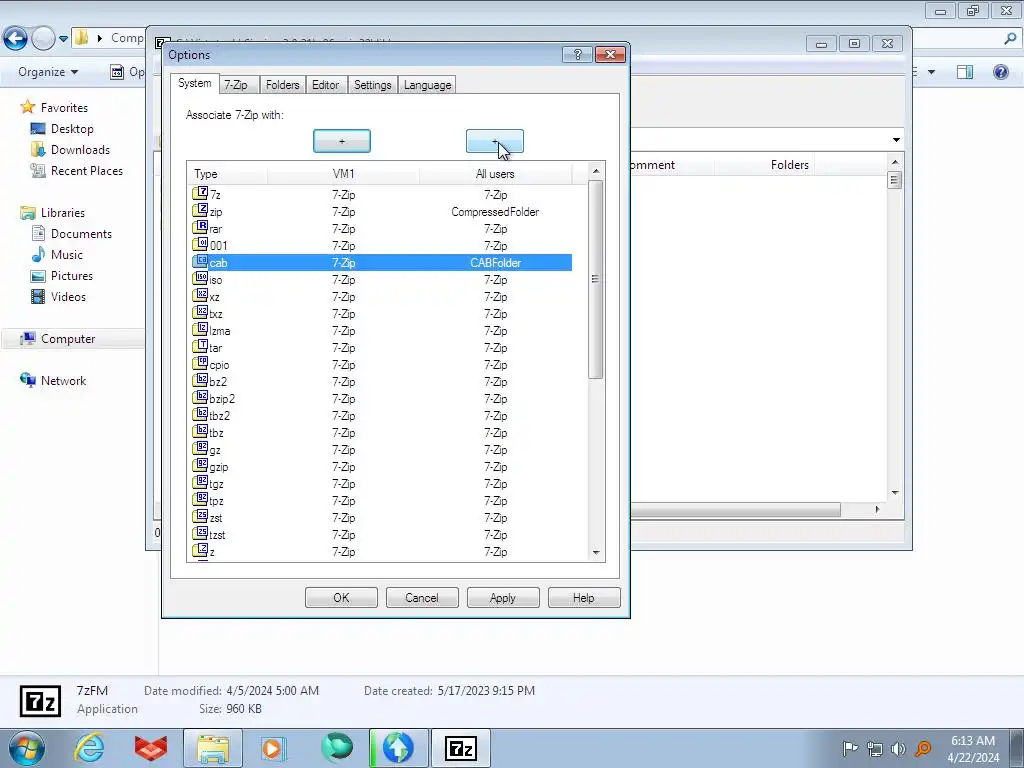Click the Help button in Options
The height and width of the screenshot is (768, 1024).
(x=584, y=598)
